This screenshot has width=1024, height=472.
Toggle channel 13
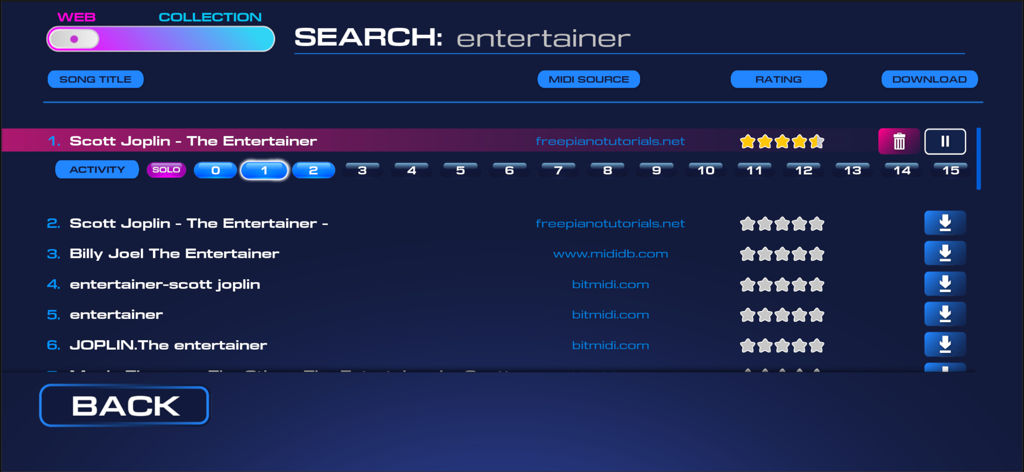pos(853,170)
